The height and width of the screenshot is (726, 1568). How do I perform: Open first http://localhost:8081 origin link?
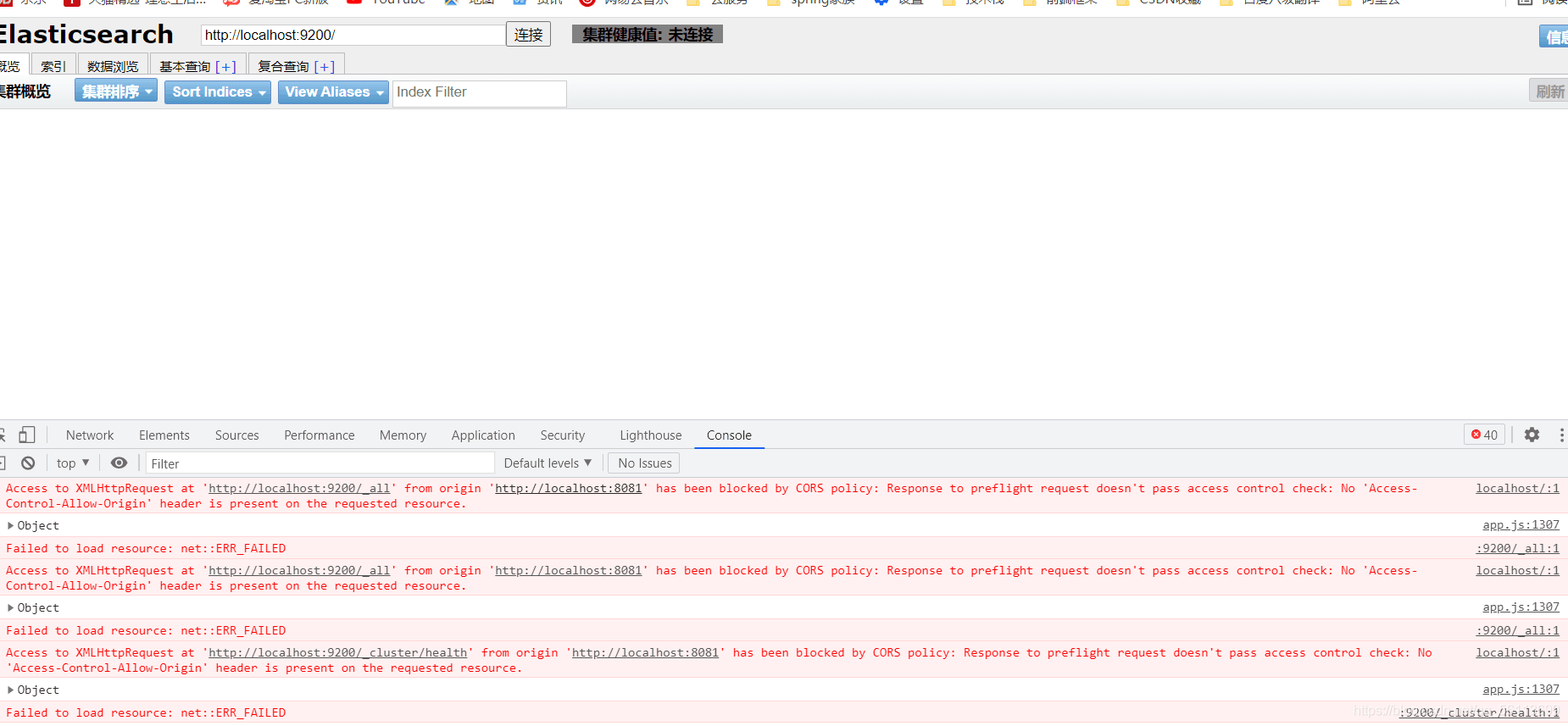[x=569, y=488]
